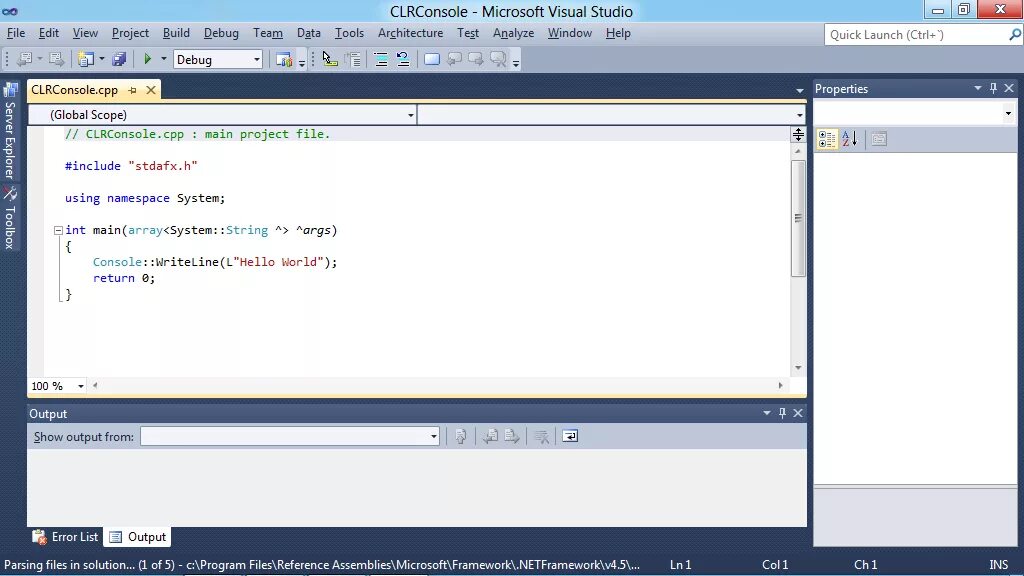This screenshot has width=1024, height=576.
Task: Click Go to Previous Message output icon
Action: tap(490, 436)
